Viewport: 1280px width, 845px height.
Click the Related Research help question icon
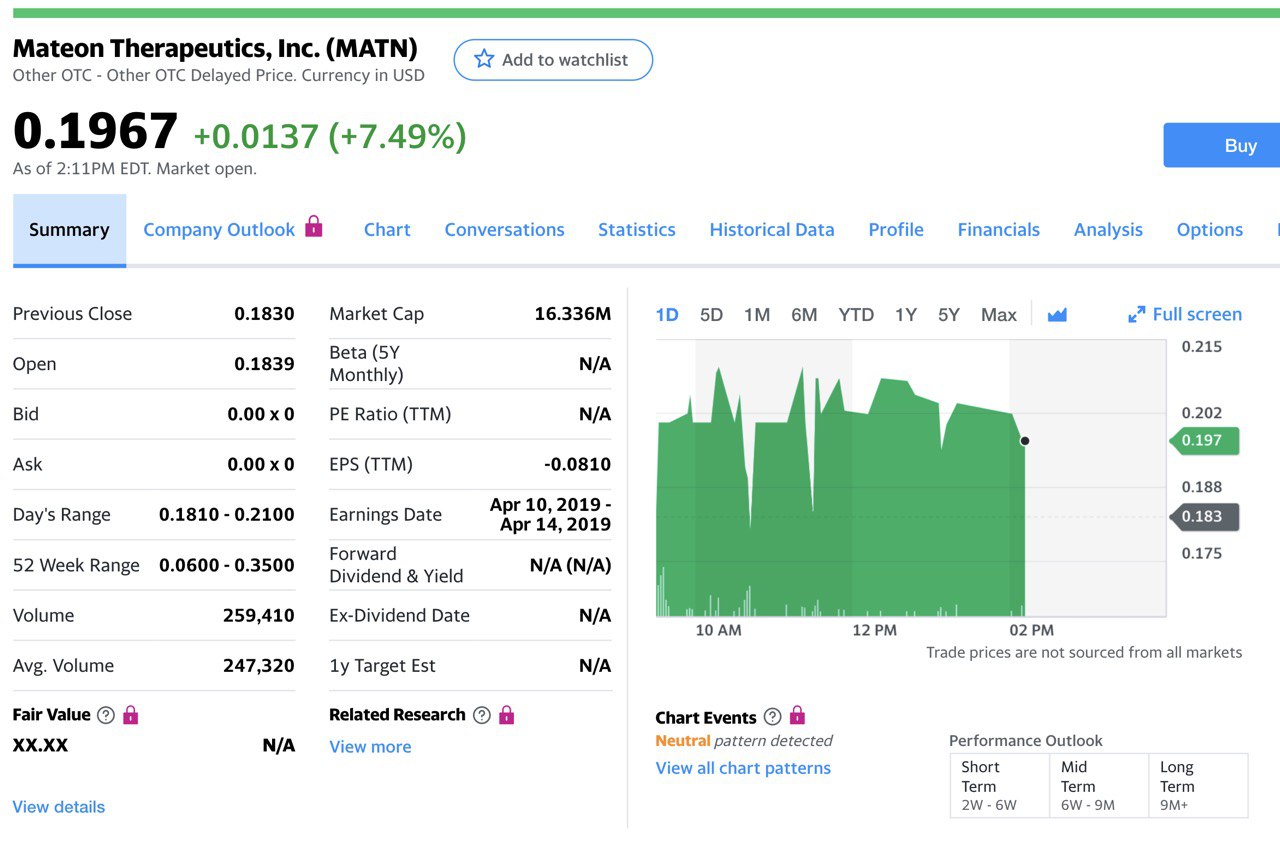pyautogui.click(x=481, y=715)
